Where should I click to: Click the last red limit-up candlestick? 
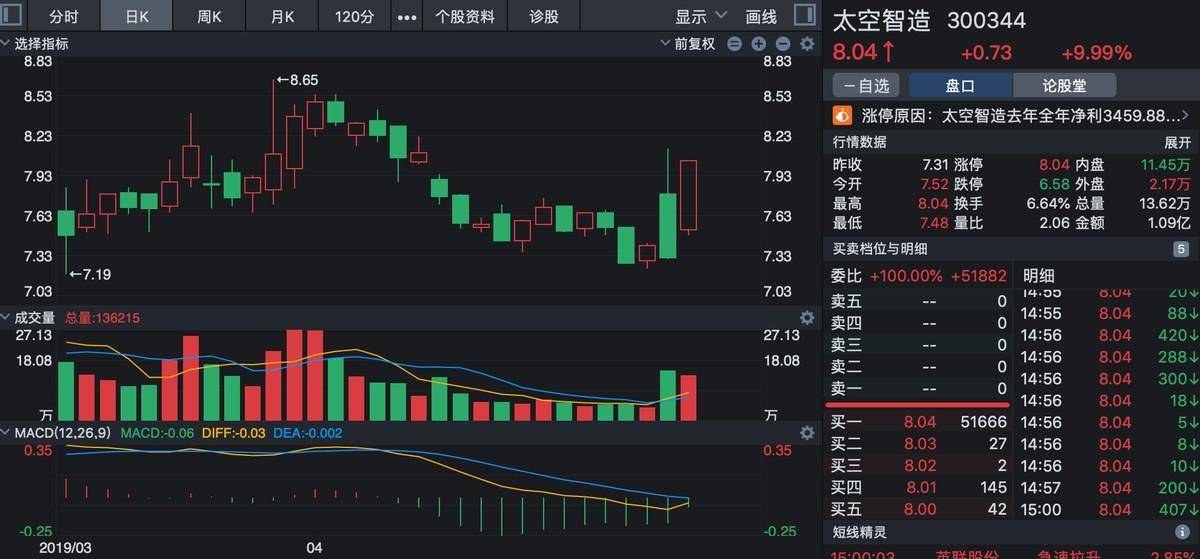[689, 196]
